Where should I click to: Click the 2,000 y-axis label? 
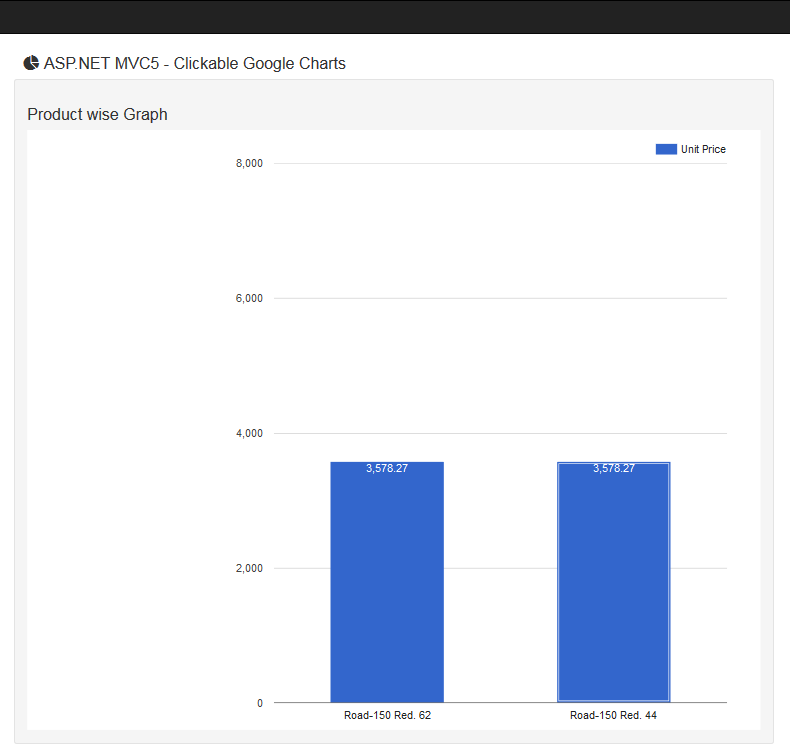(x=249, y=568)
